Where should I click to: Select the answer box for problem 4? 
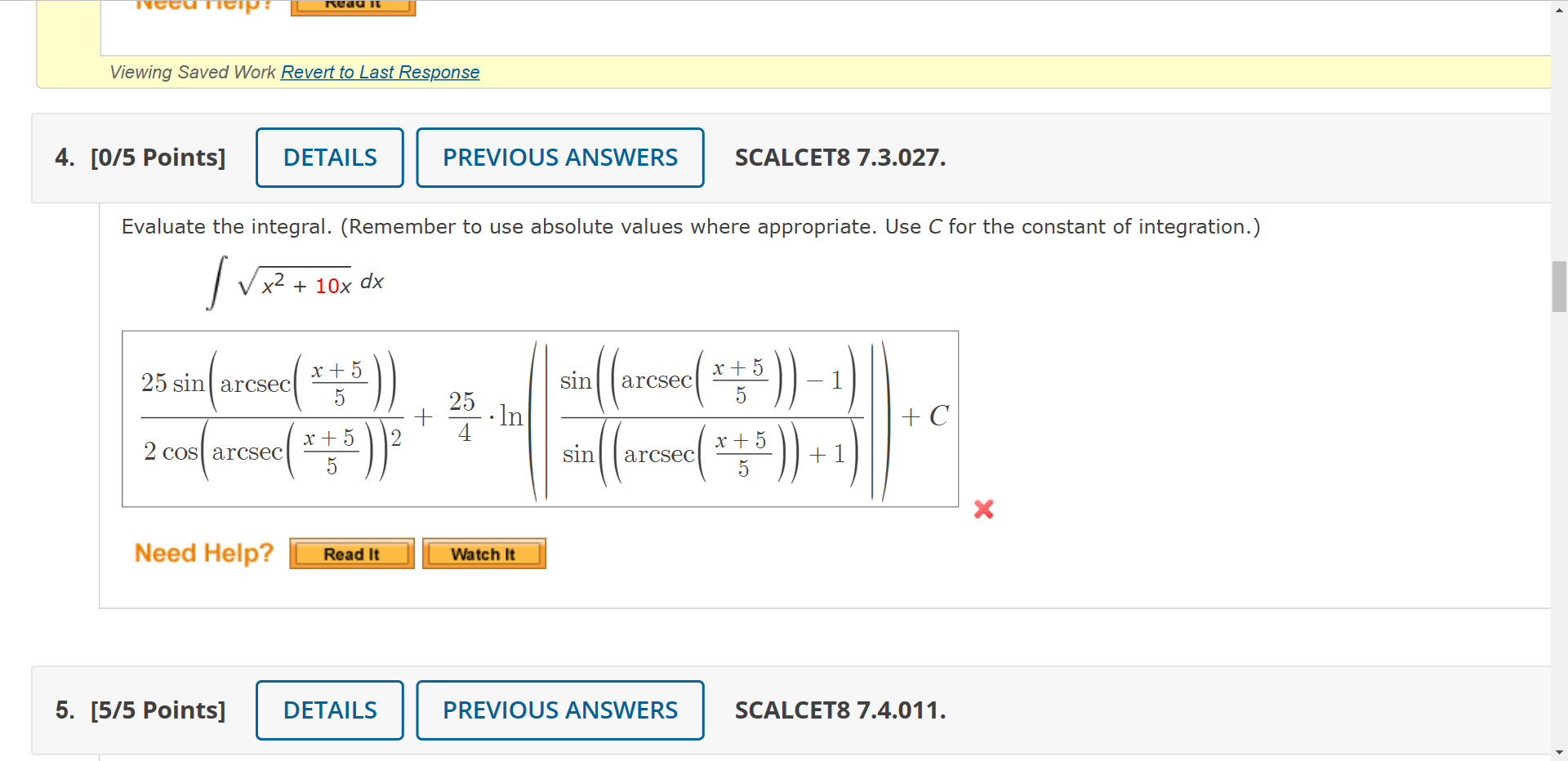[541, 418]
